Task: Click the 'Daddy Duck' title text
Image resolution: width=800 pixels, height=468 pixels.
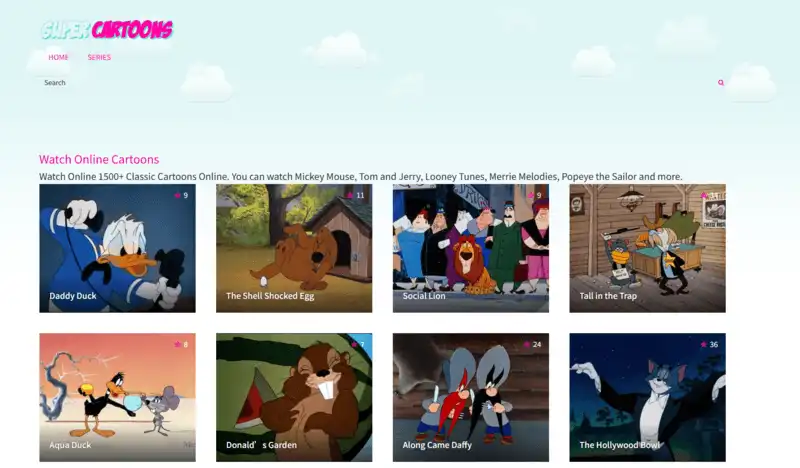Action: (73, 296)
